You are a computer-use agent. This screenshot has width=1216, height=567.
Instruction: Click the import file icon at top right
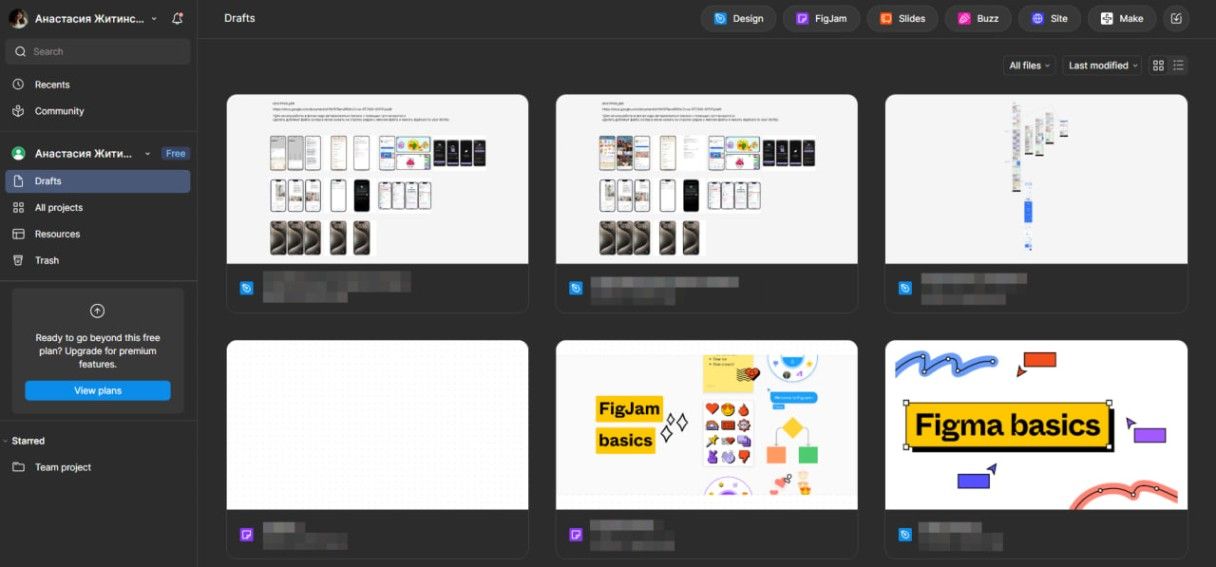coord(1176,19)
